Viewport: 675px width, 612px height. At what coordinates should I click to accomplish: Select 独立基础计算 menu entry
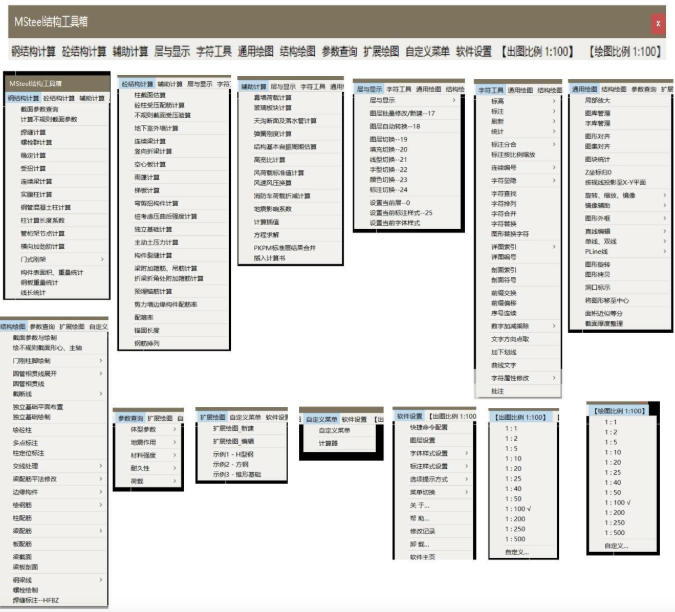coord(154,230)
